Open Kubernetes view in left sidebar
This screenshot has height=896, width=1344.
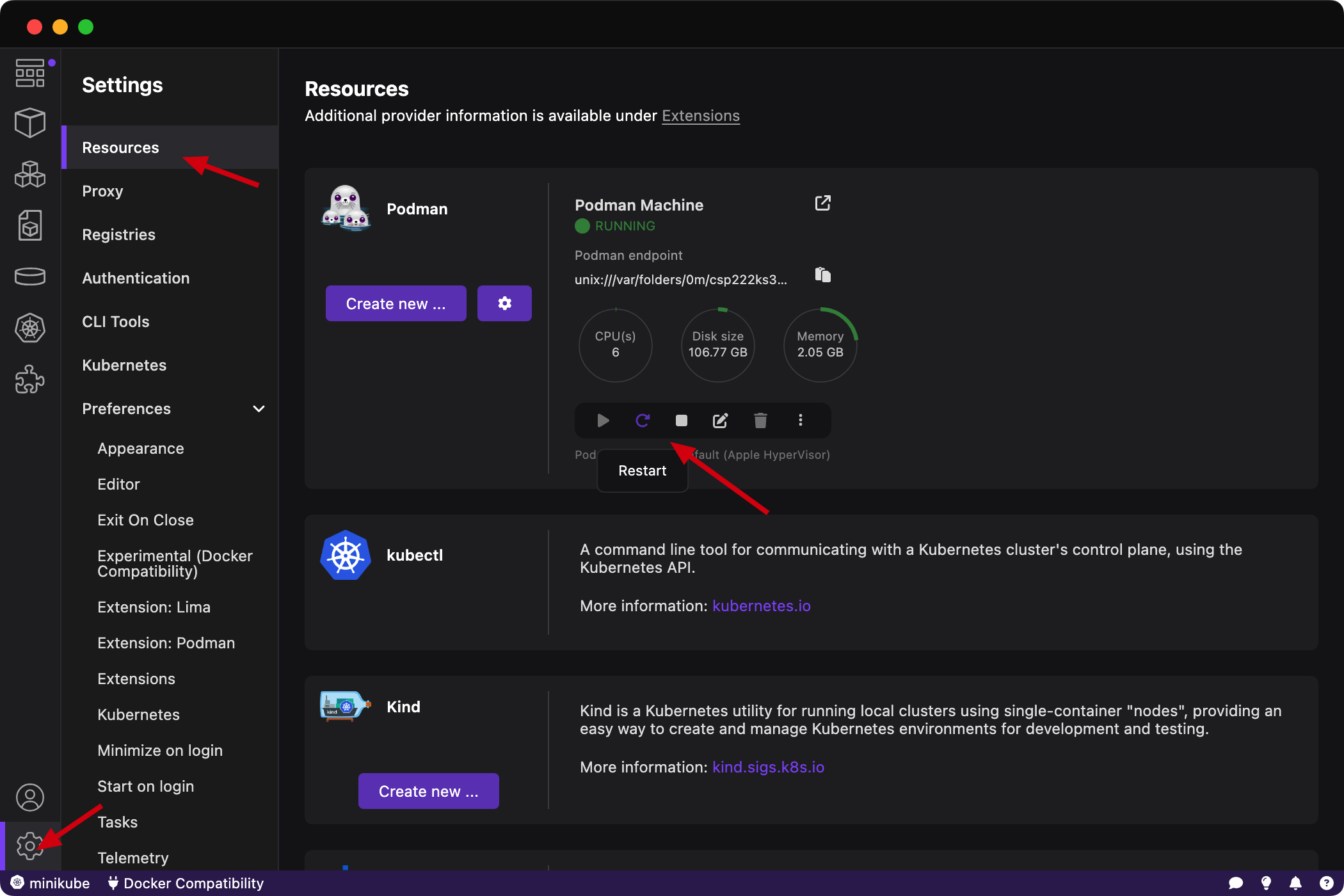[30, 328]
